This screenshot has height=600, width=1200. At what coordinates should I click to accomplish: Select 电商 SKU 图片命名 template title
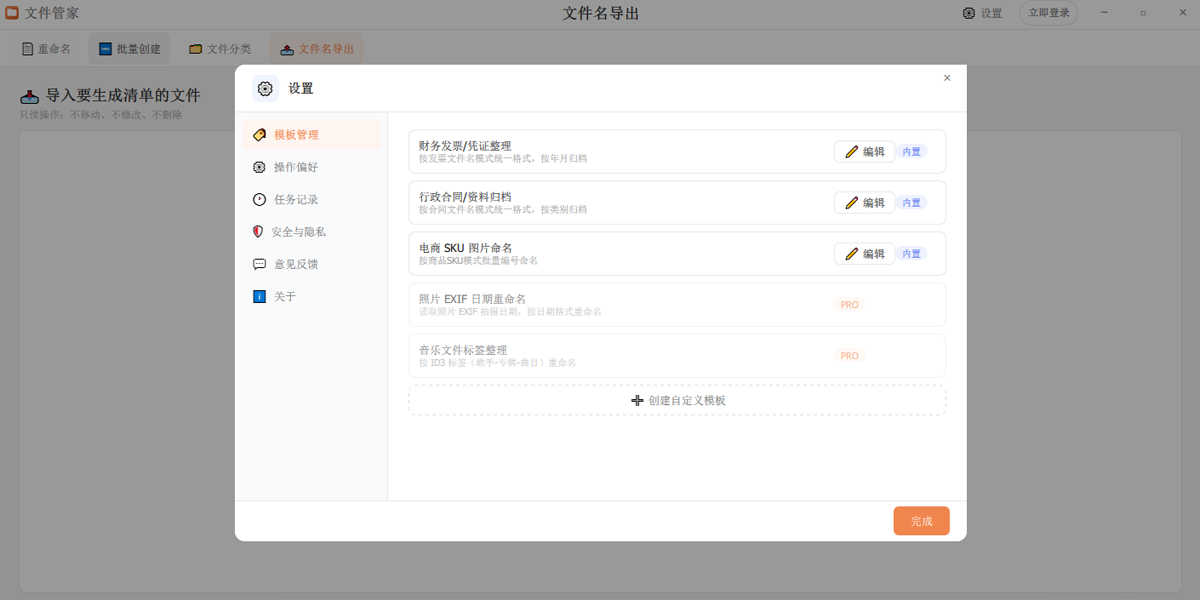[x=466, y=248]
